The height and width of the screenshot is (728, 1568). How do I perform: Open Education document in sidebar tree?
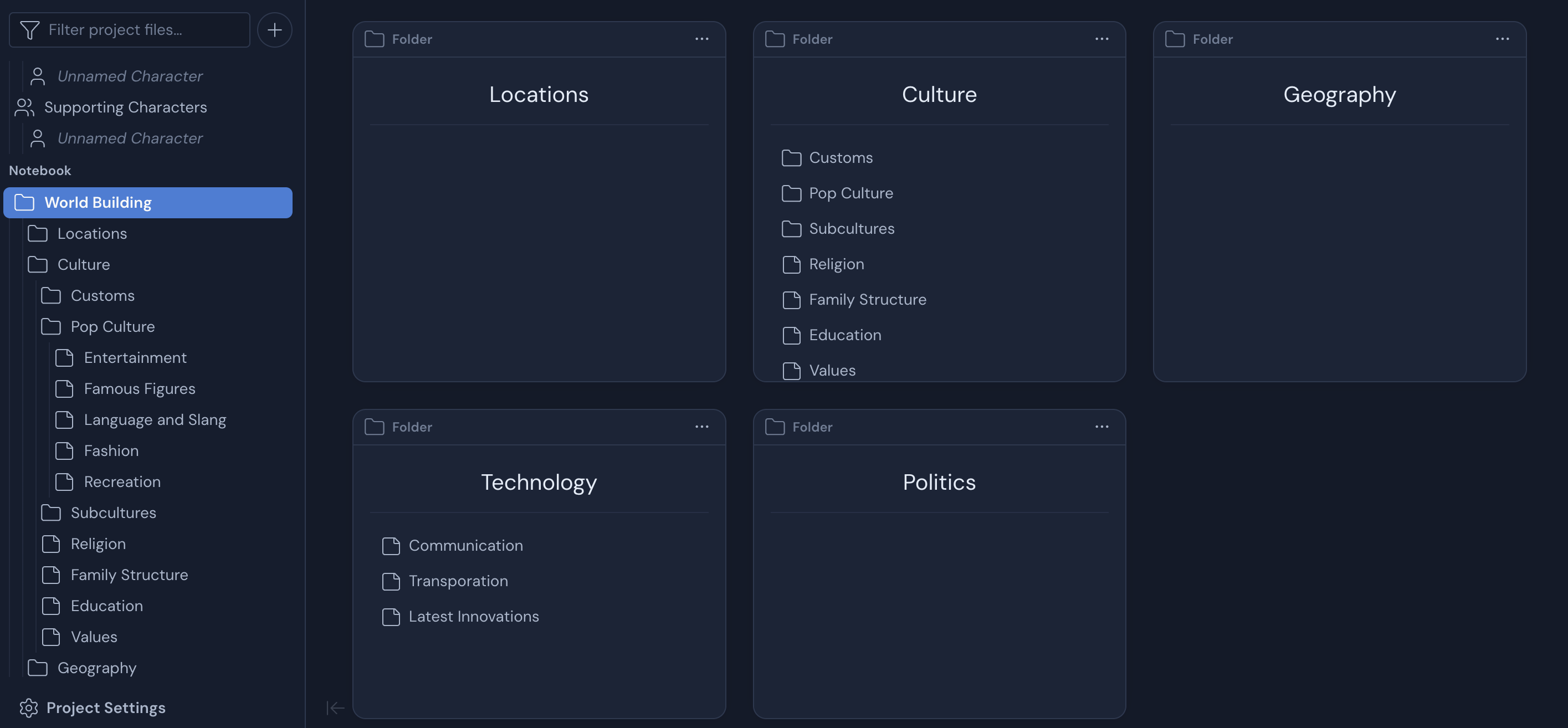tap(106, 606)
